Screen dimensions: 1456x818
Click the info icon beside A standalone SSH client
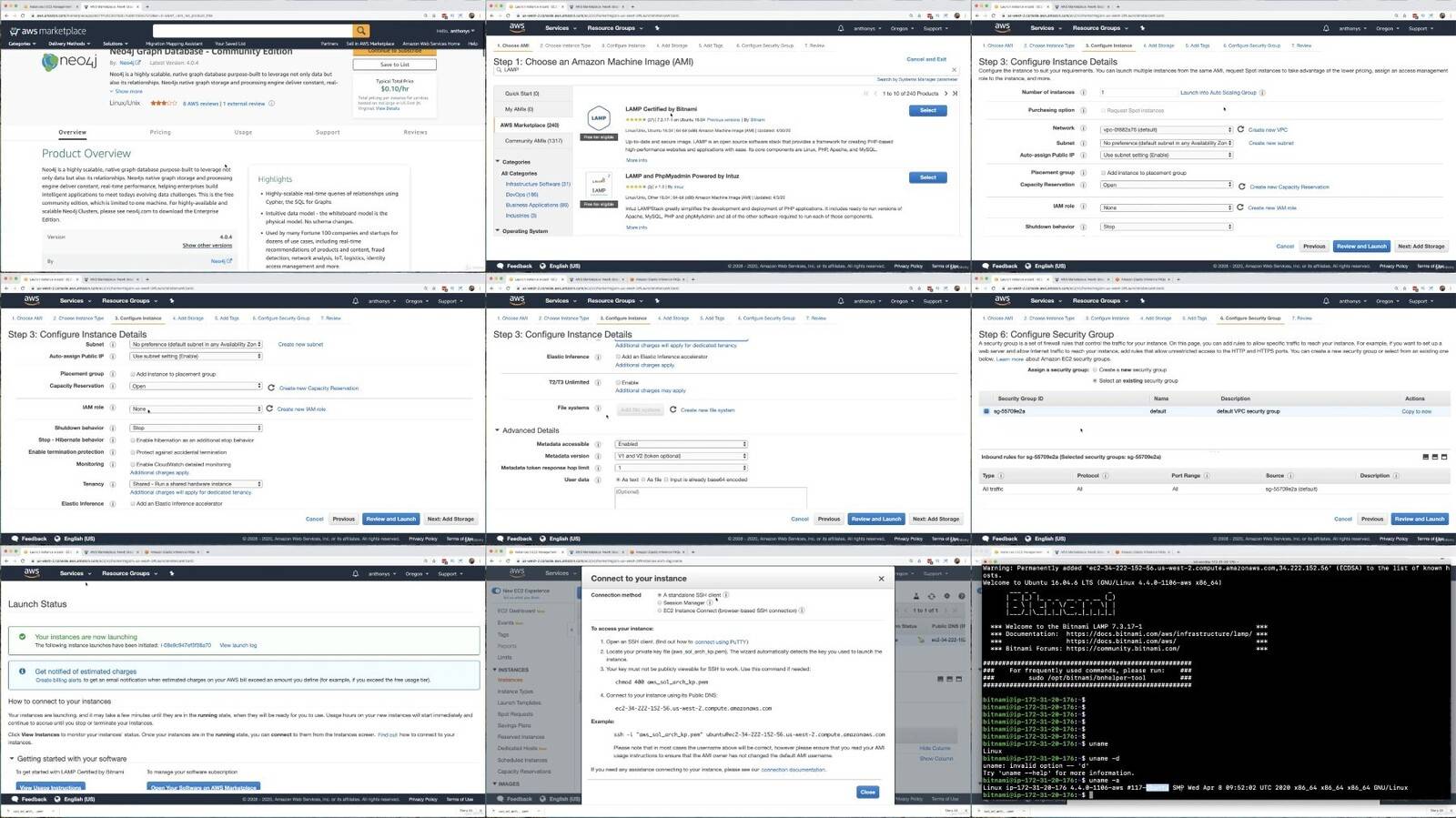pyautogui.click(x=726, y=595)
